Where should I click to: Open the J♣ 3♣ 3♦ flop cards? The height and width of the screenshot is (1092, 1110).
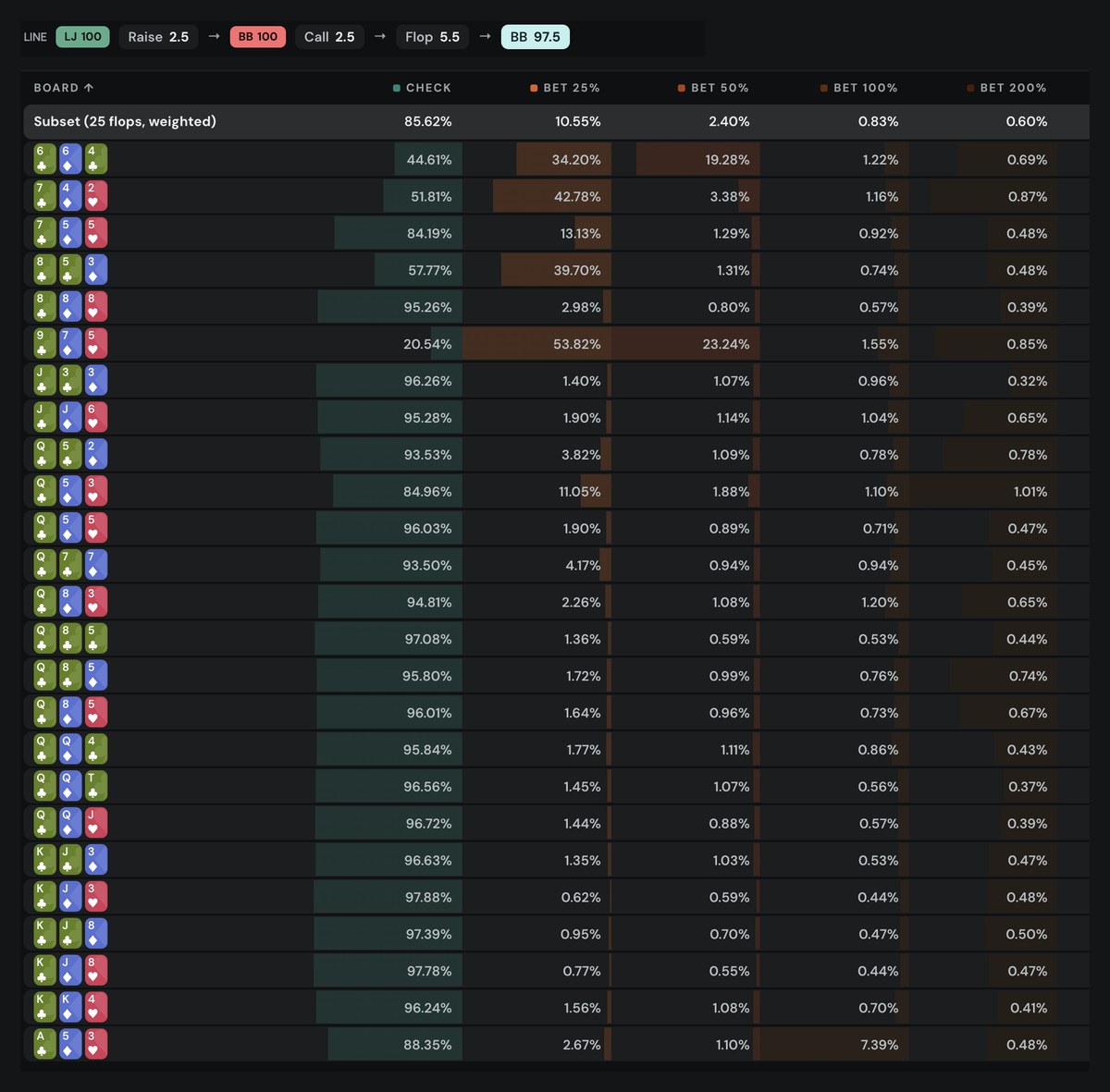pos(70,381)
